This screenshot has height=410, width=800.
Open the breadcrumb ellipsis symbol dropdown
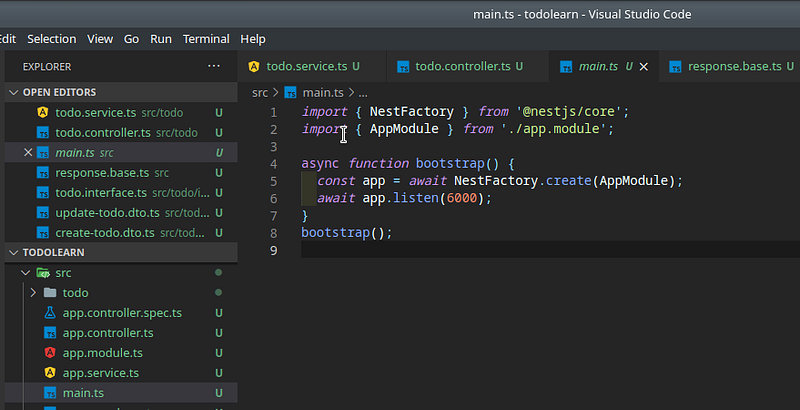(x=363, y=93)
